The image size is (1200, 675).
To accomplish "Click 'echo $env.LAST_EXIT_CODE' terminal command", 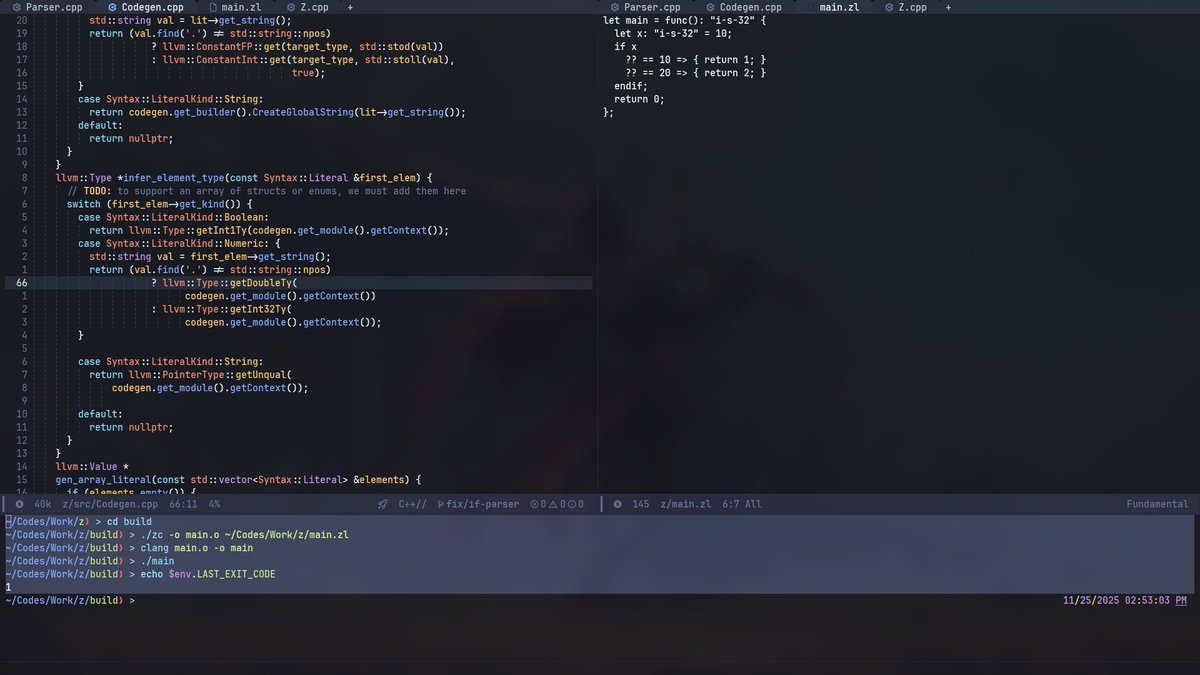I will pos(208,574).
